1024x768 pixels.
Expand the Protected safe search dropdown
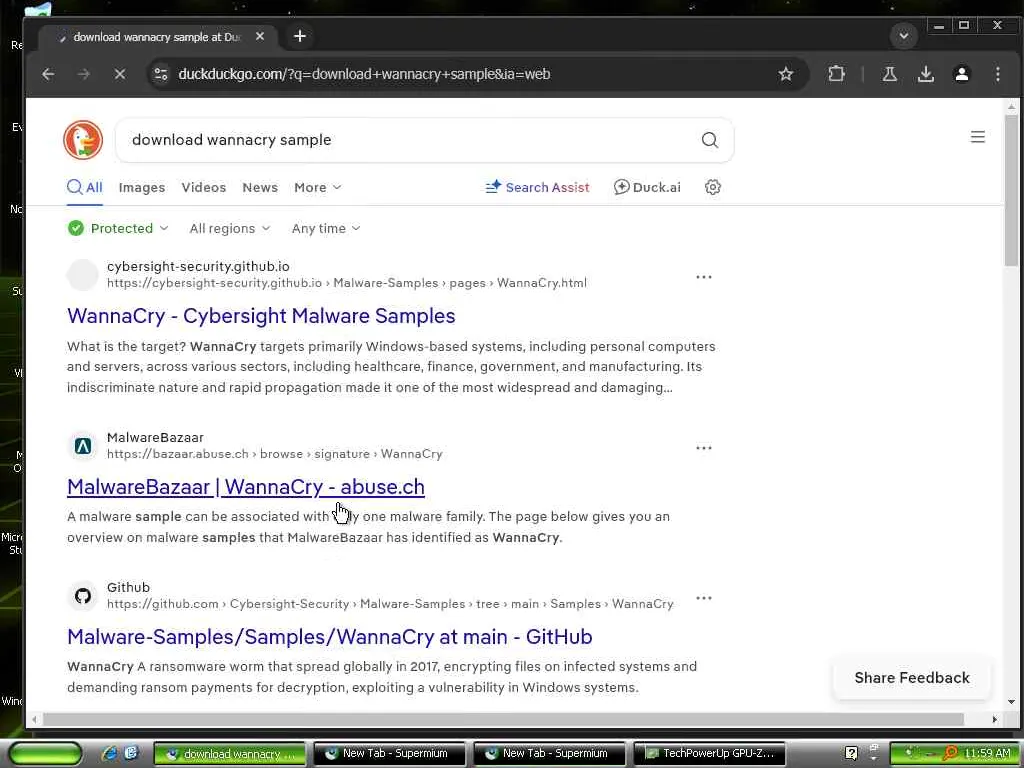pyautogui.click(x=118, y=229)
